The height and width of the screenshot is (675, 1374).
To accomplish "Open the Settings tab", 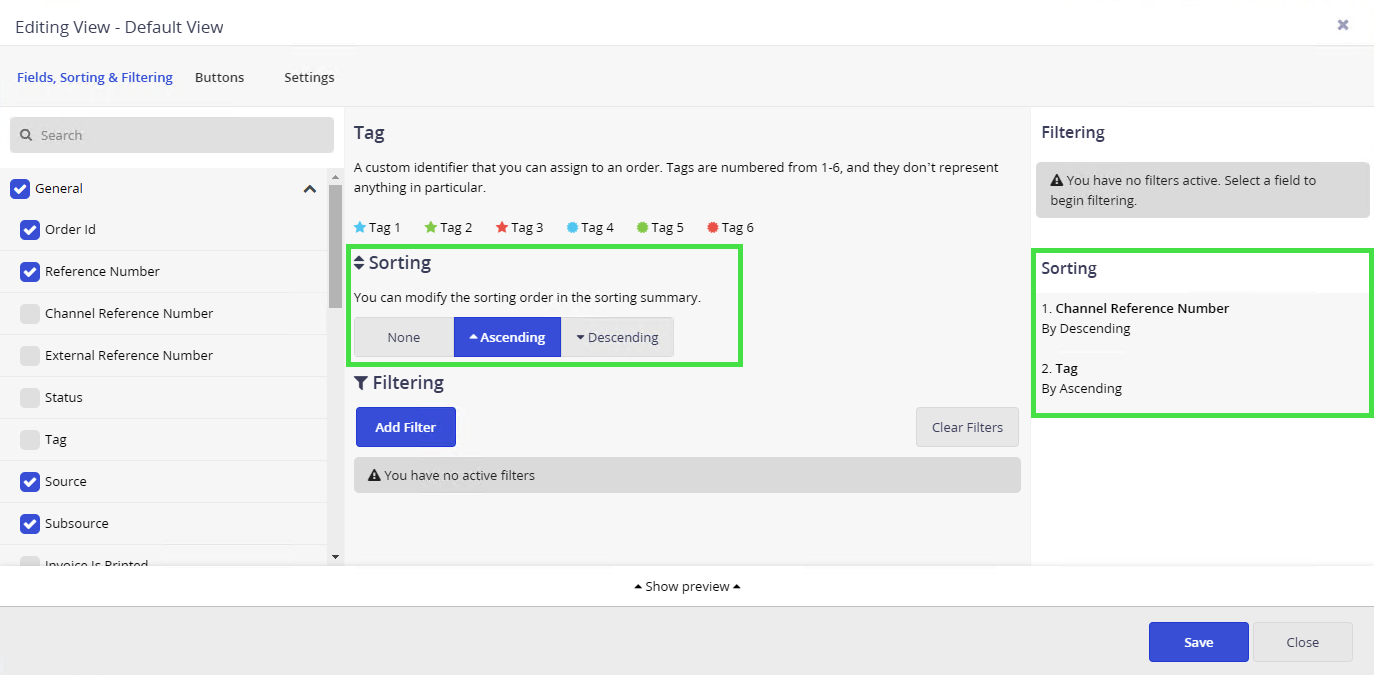I will click(309, 77).
